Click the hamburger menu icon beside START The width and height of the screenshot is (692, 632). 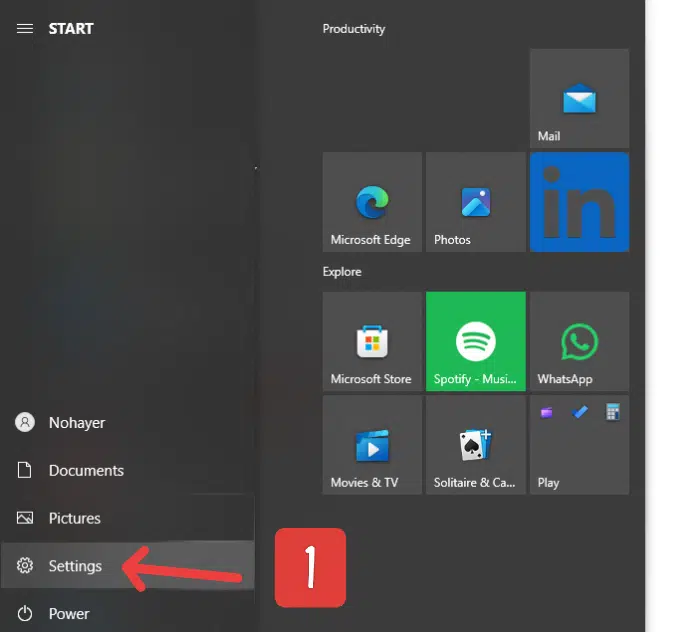(x=25, y=29)
